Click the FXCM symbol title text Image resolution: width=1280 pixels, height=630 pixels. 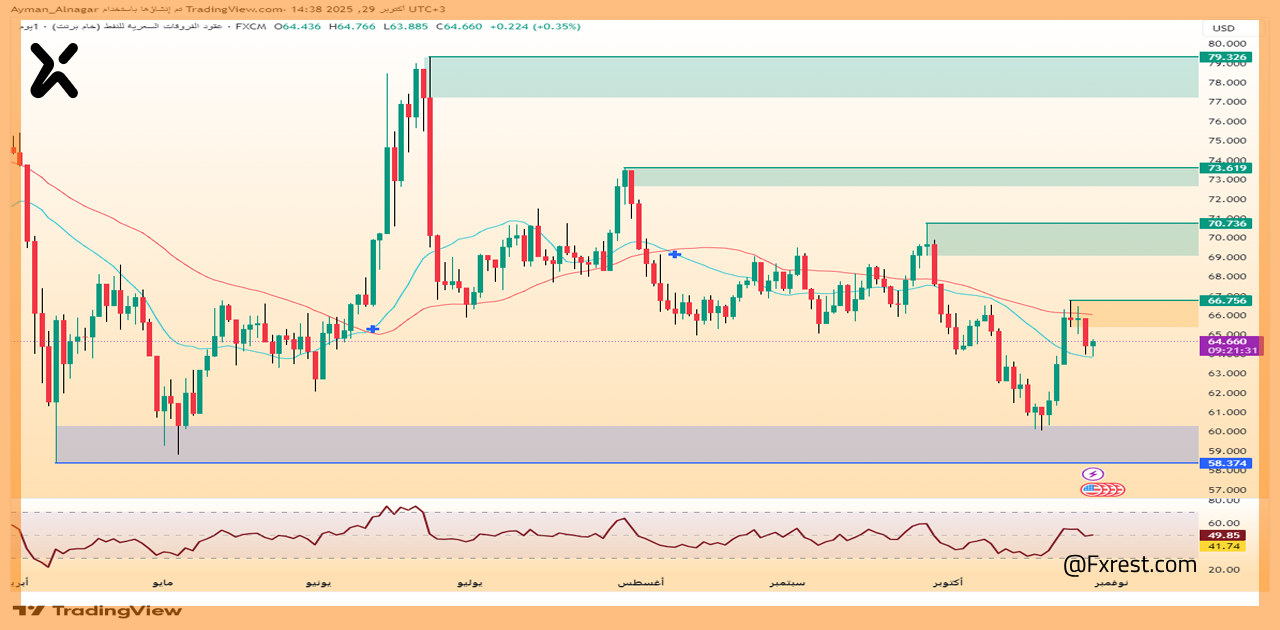[250, 26]
